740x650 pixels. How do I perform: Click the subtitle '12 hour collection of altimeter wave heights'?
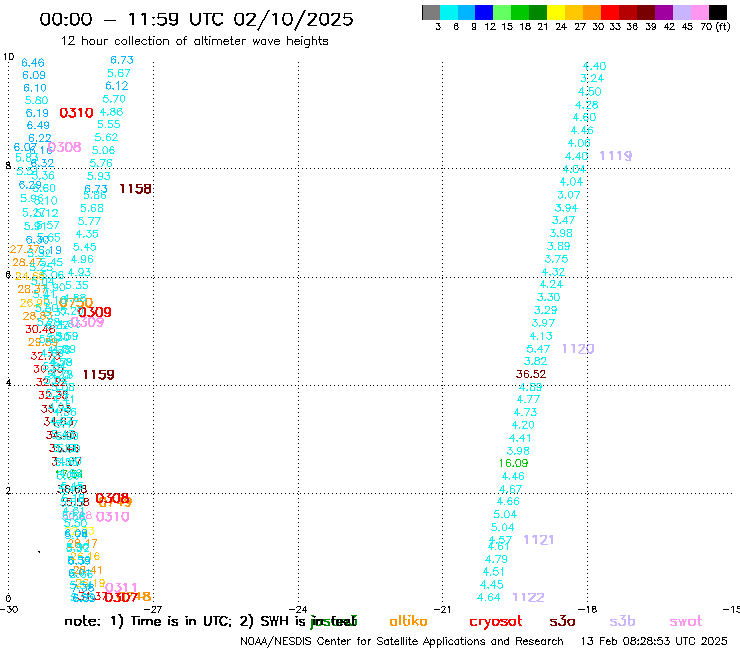pyautogui.click(x=194, y=41)
